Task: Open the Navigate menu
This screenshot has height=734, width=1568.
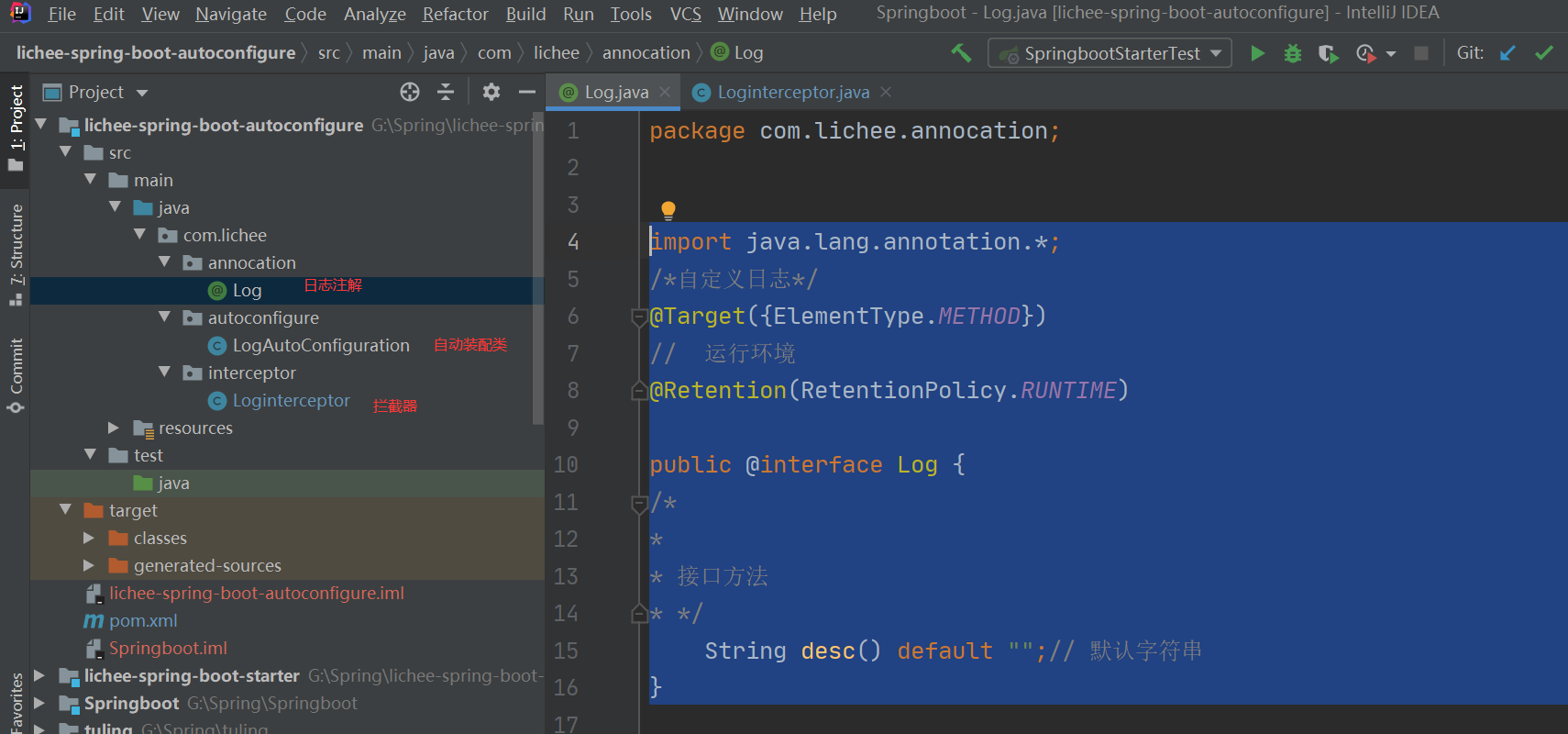Action: point(231,14)
